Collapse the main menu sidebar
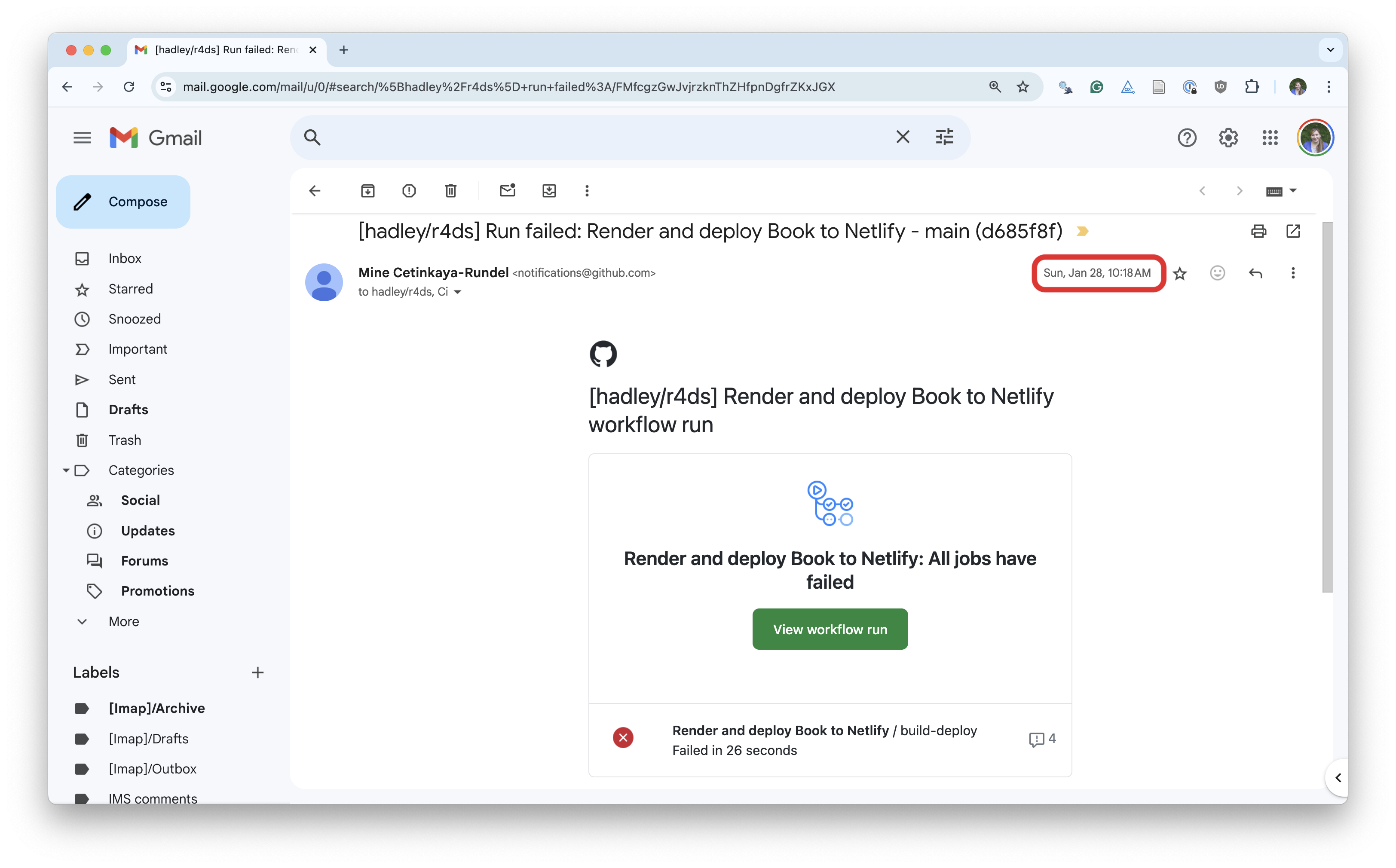This screenshot has width=1396, height=868. [82, 137]
